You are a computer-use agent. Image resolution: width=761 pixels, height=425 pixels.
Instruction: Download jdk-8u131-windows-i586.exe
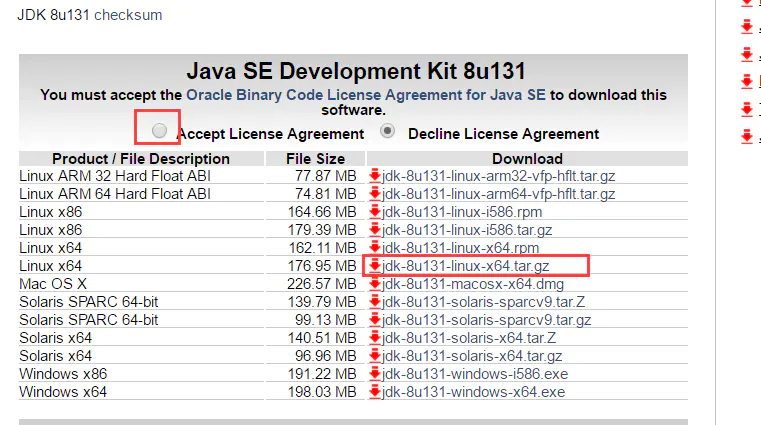click(475, 374)
